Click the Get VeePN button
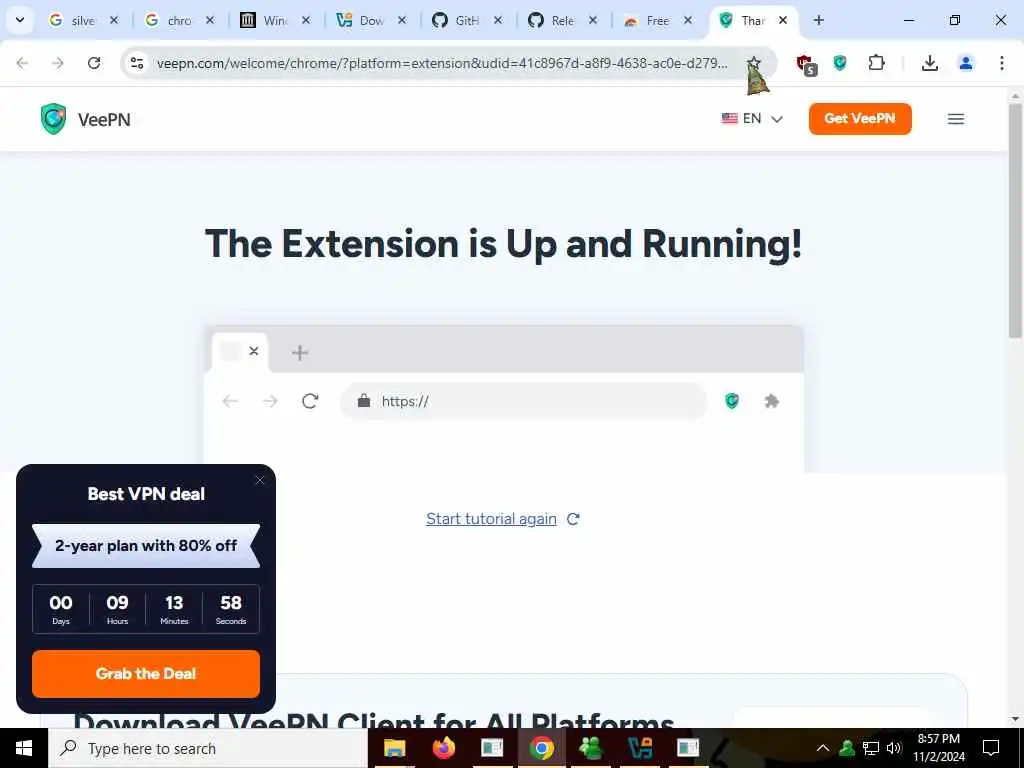Image resolution: width=1024 pixels, height=768 pixels. point(859,119)
